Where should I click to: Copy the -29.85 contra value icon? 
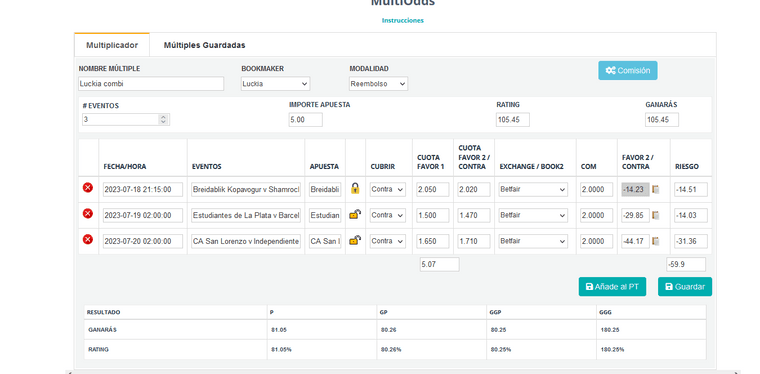pos(656,215)
